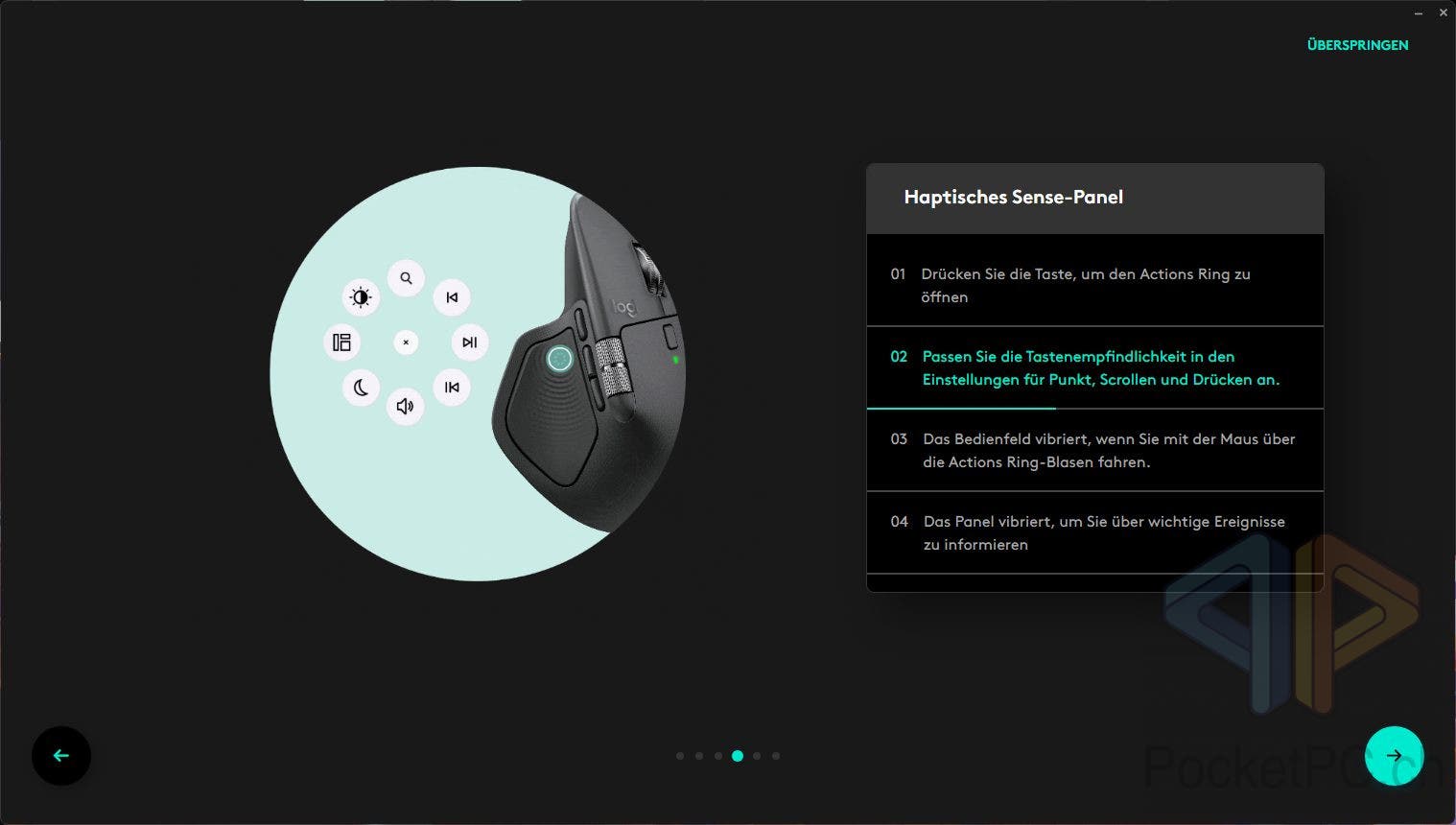Go back with the left arrow button
Viewport: 1456px width, 825px height.
61,756
